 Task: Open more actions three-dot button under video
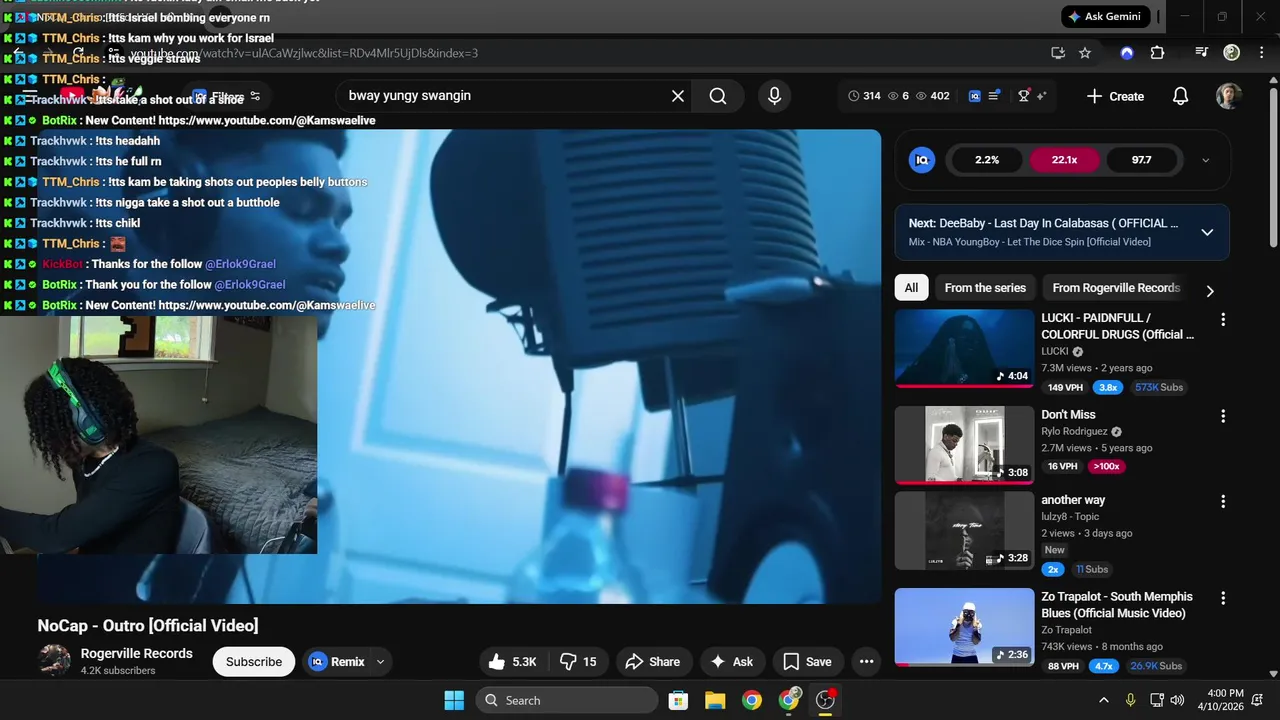(x=867, y=661)
